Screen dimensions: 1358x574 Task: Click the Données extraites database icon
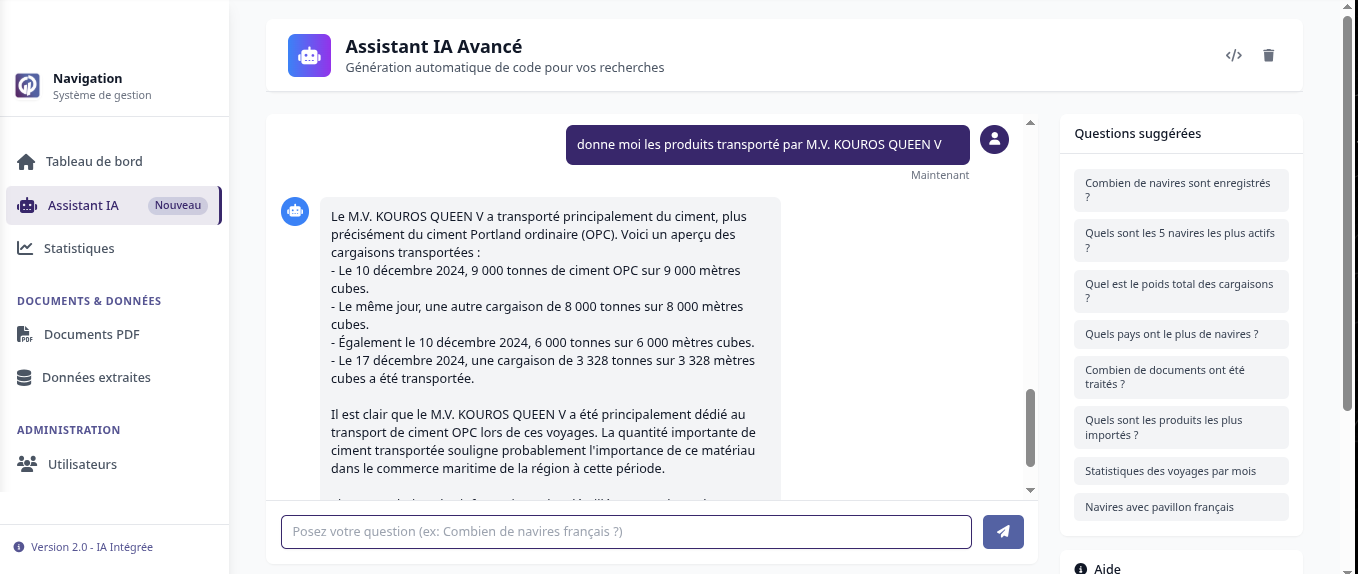point(24,378)
